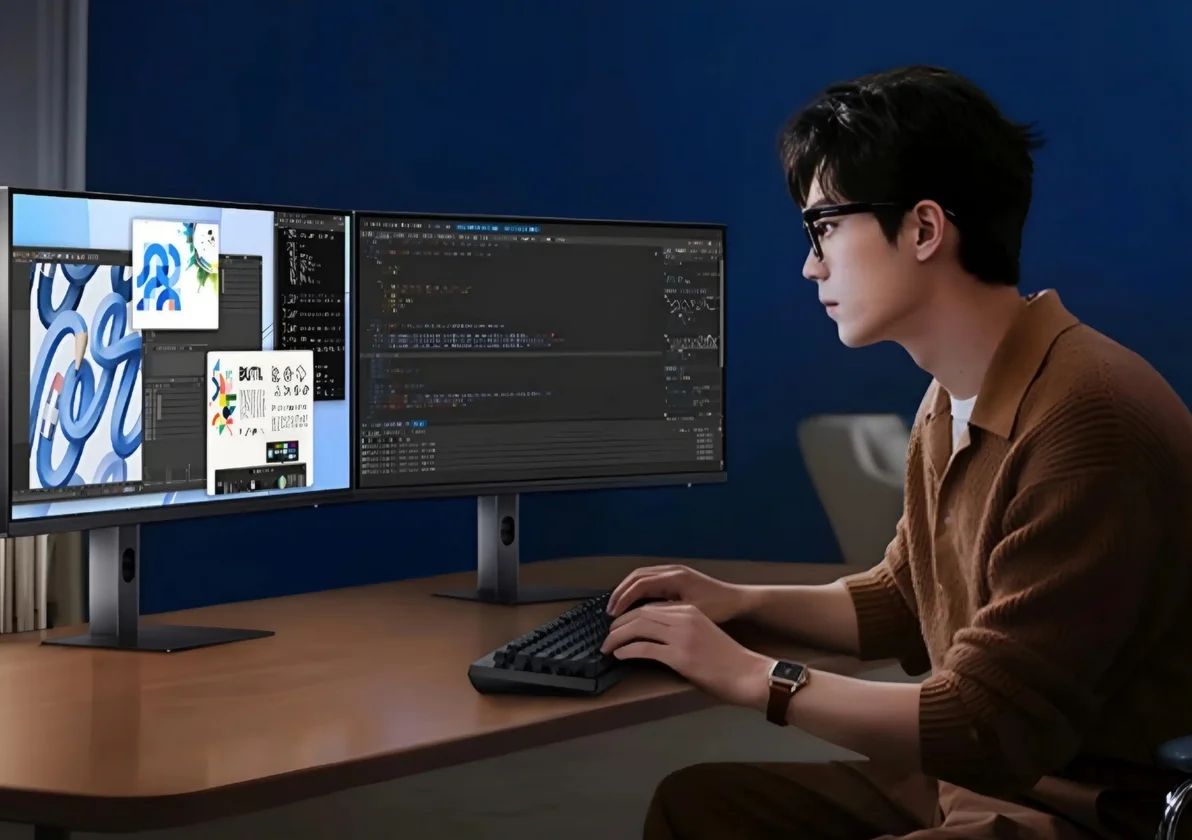Click a highlighted link in the editor toolbar
This screenshot has width=1192, height=840.
pyautogui.click(x=520, y=229)
